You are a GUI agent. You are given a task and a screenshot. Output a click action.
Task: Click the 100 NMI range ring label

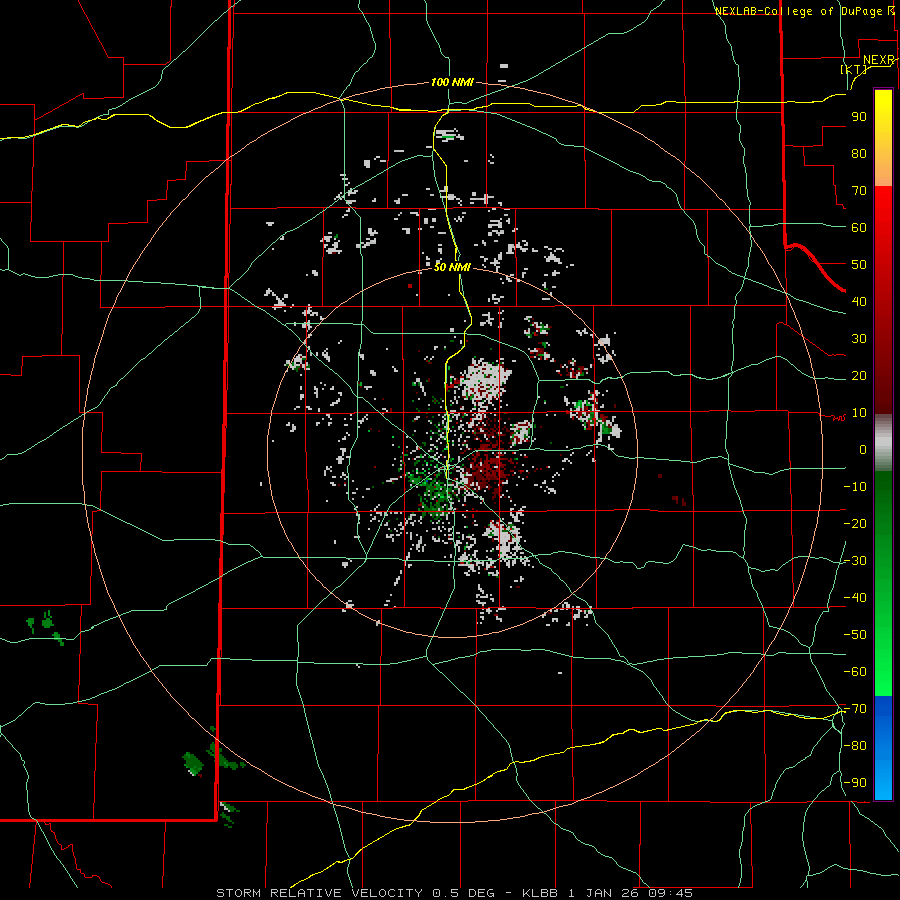(x=452, y=82)
